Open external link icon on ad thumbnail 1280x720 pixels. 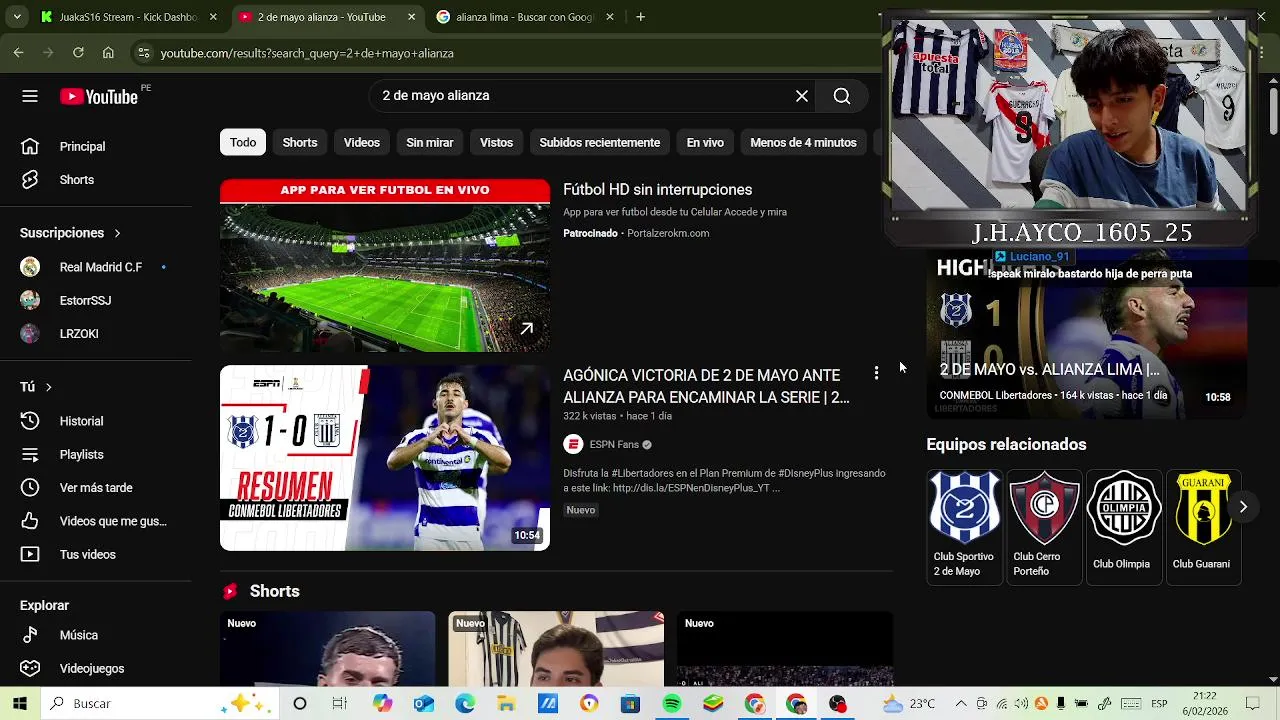[526, 328]
